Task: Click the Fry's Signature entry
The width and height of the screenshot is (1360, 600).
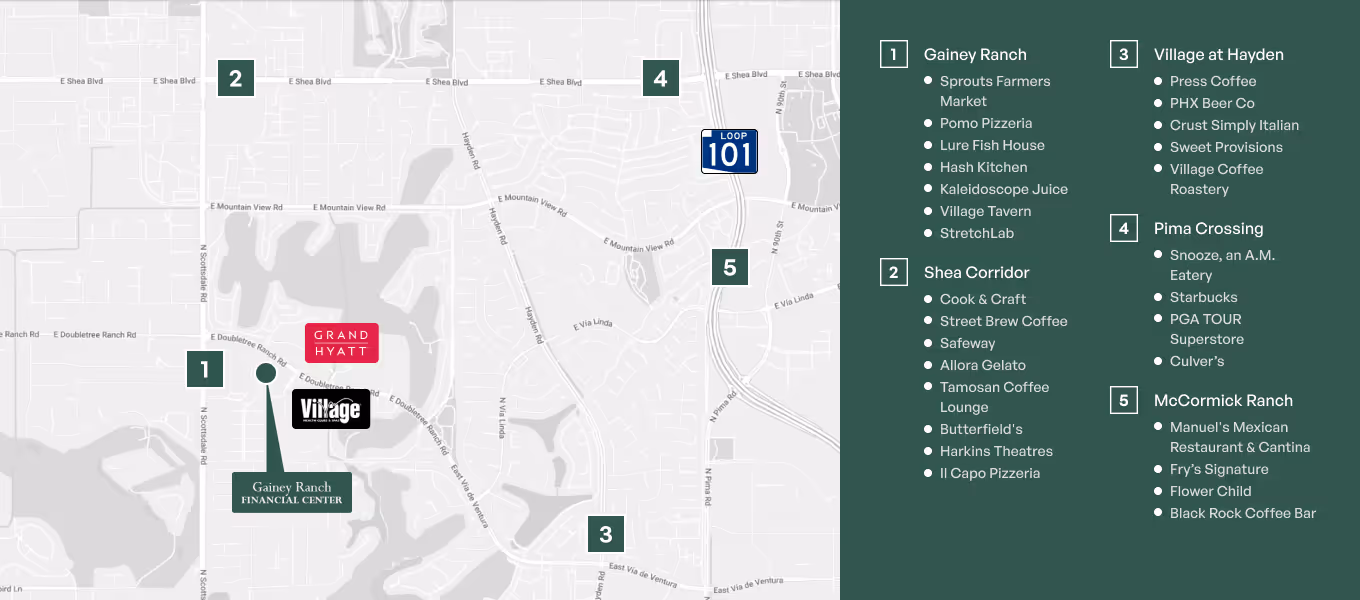Action: coord(1219,469)
